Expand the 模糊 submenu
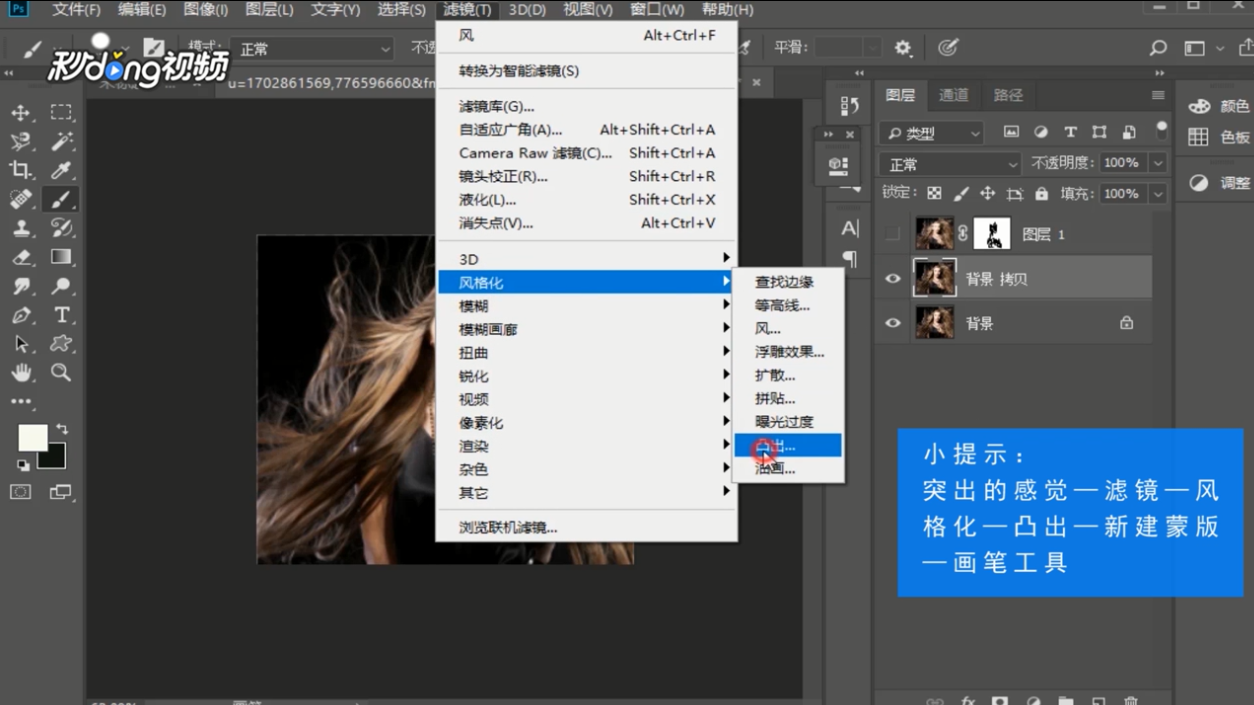This screenshot has width=1254, height=705. (586, 306)
